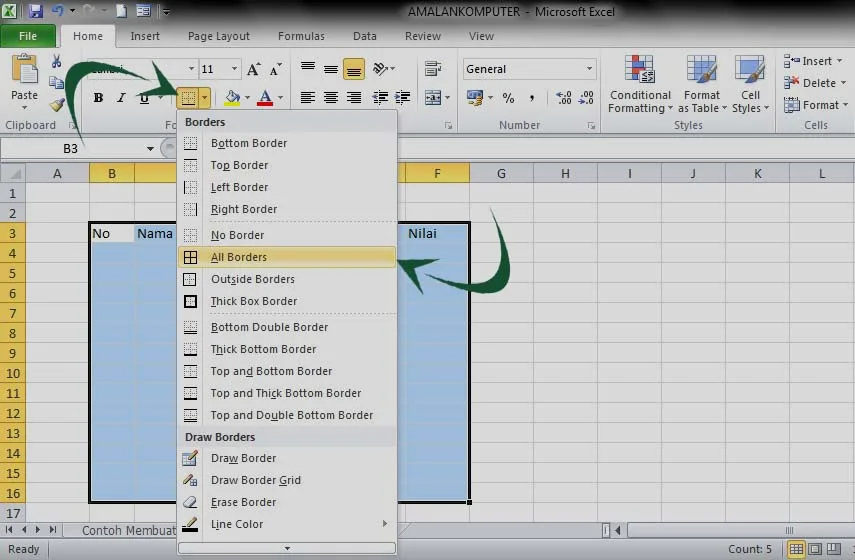Toggle Middle Align in the ribbon
This screenshot has width=855, height=560.
[330, 69]
